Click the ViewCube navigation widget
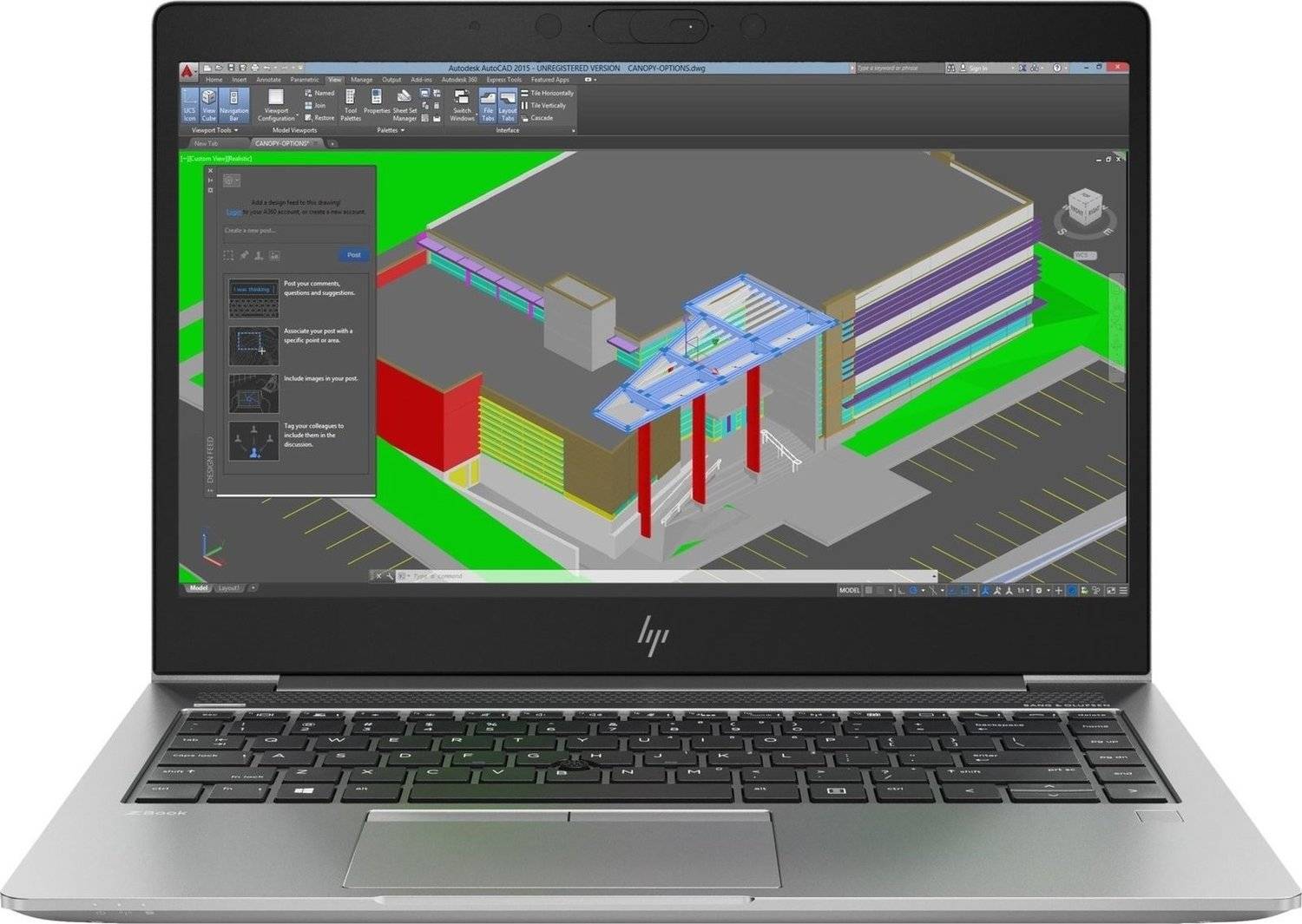 1084,211
